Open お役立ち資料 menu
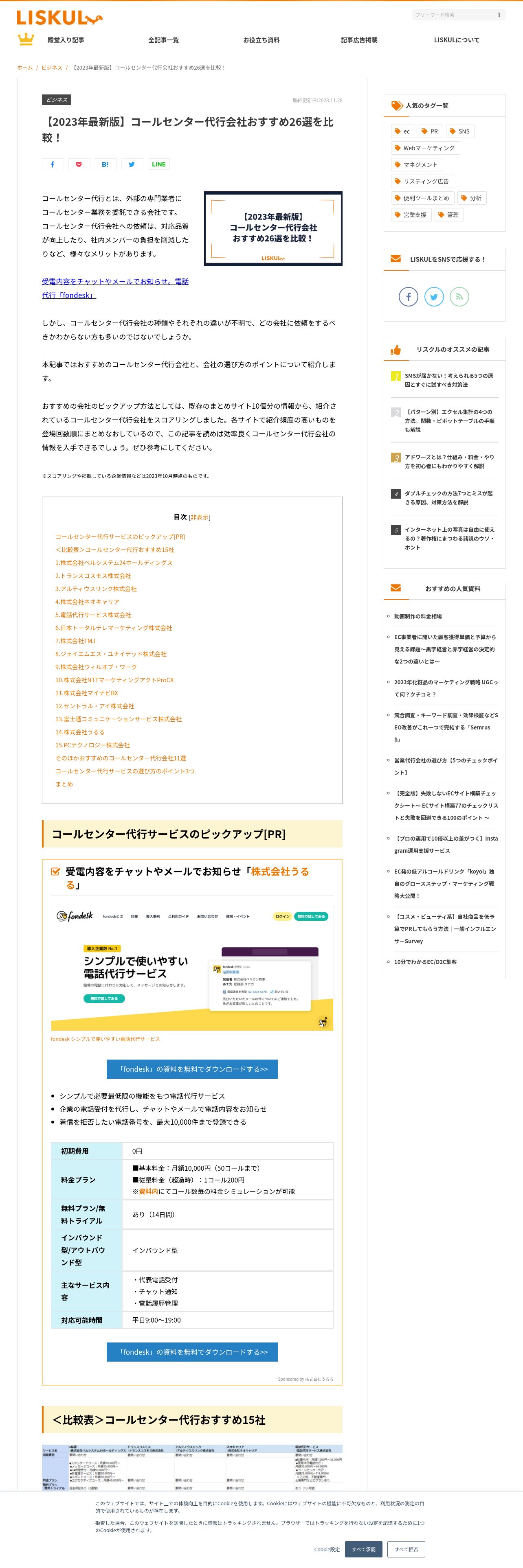This screenshot has height=1568, width=523. coord(262,40)
